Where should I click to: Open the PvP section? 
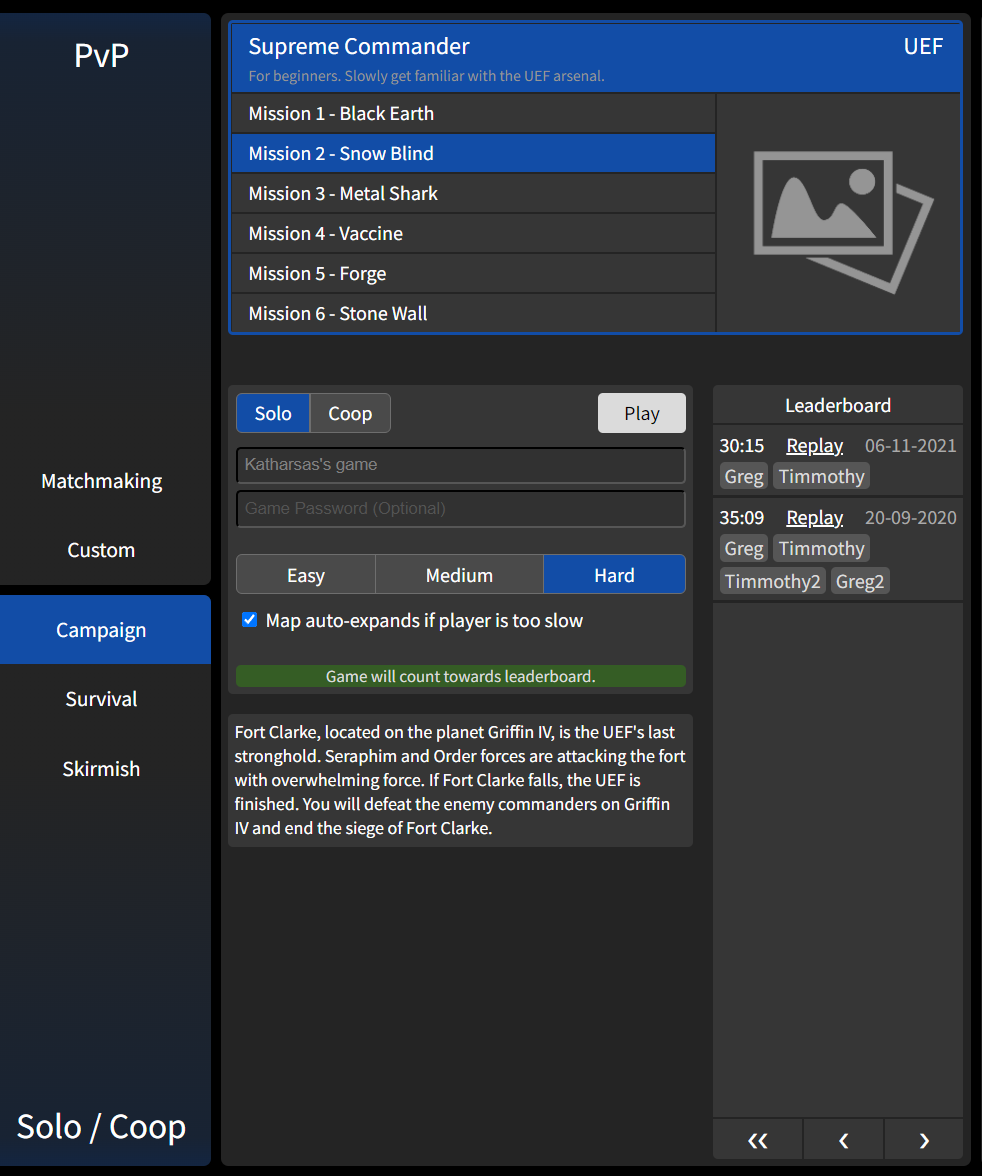pos(101,56)
